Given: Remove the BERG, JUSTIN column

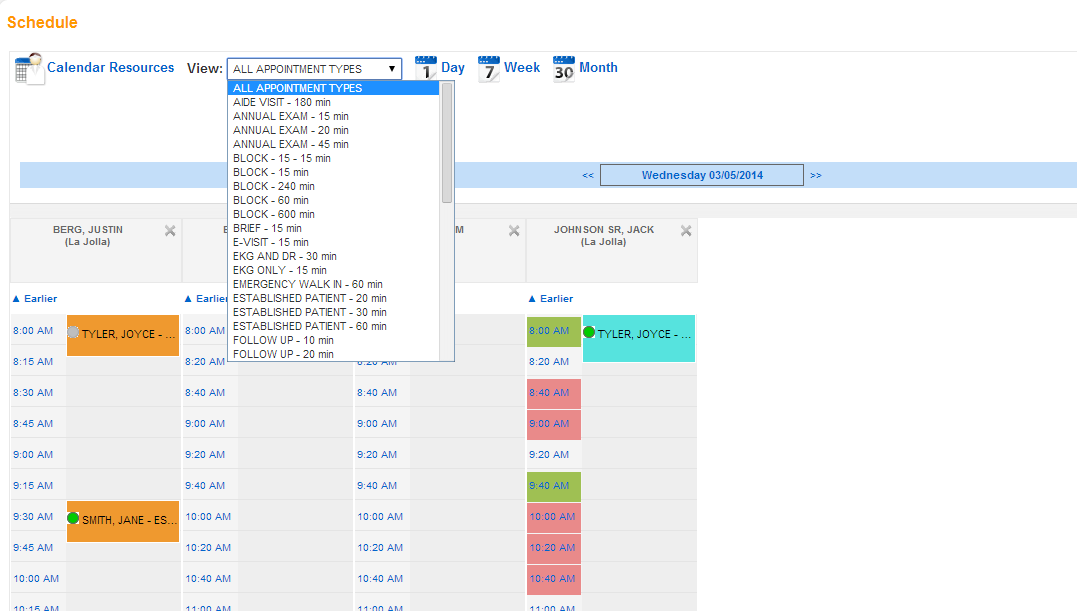Looking at the screenshot, I should click(170, 231).
